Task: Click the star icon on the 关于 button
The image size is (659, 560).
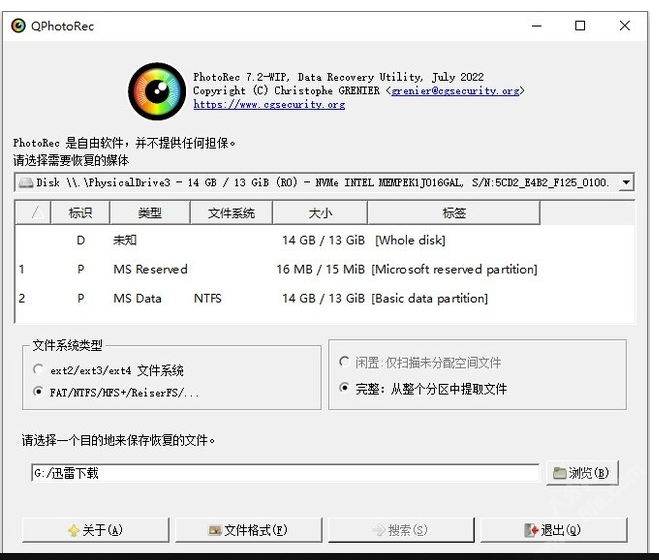Action: 74,530
